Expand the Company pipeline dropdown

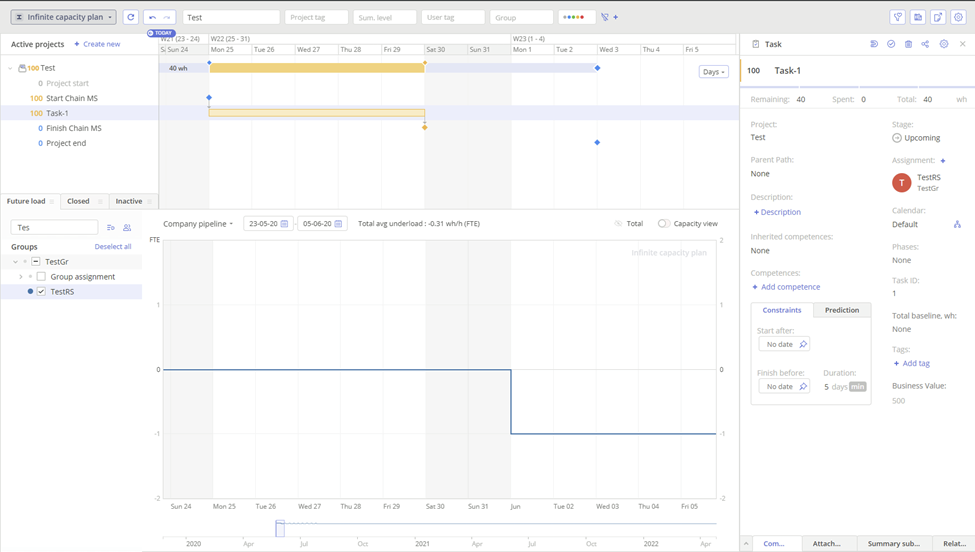click(x=198, y=224)
